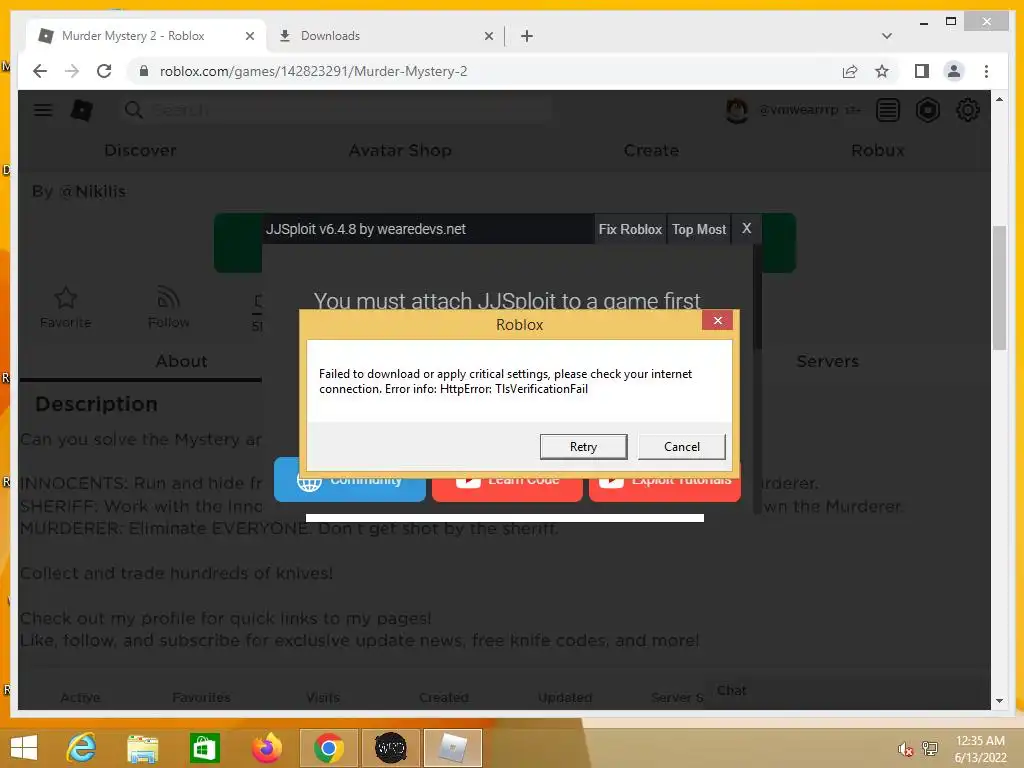The width and height of the screenshot is (1024, 768).
Task: Open Discover in Roblox navigation
Action: click(140, 151)
